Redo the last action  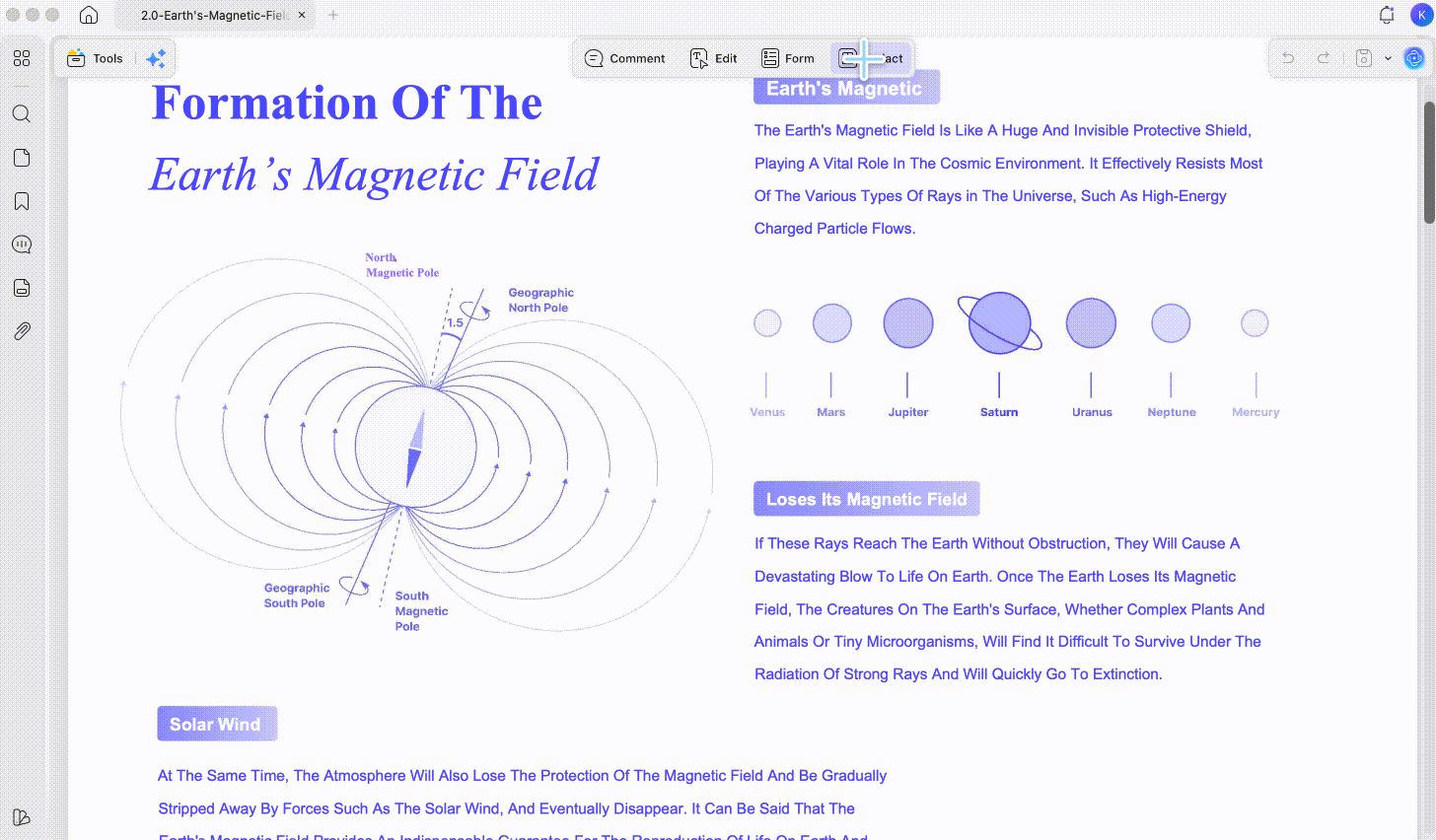(1324, 58)
